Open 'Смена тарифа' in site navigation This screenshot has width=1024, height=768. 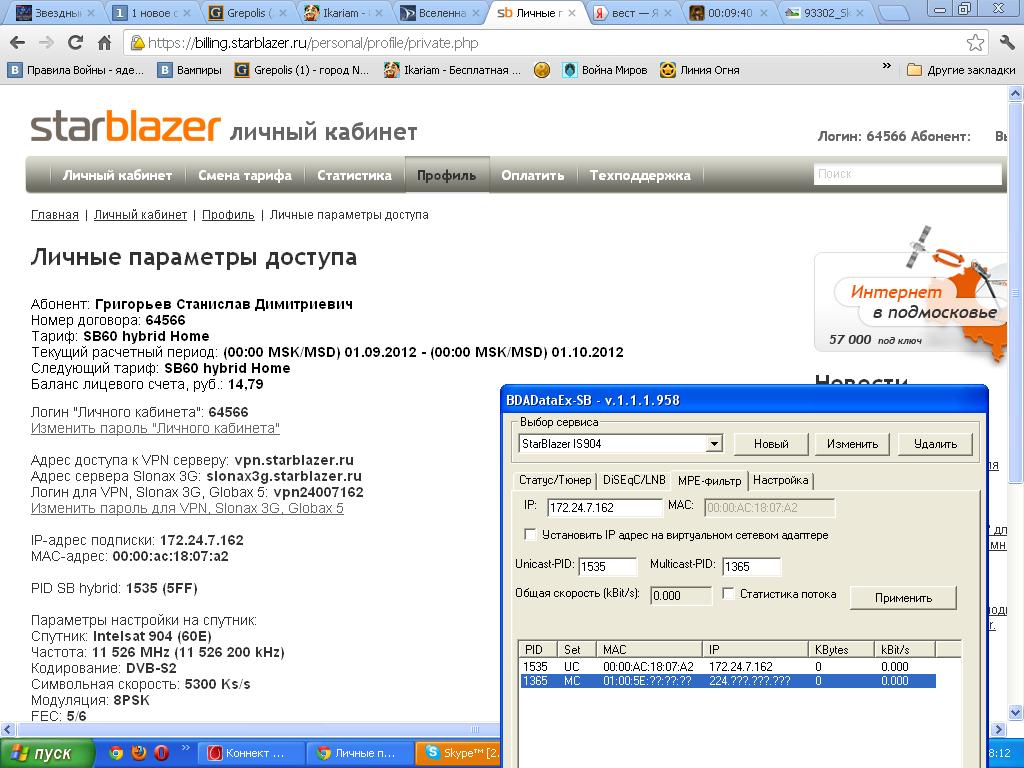245,175
